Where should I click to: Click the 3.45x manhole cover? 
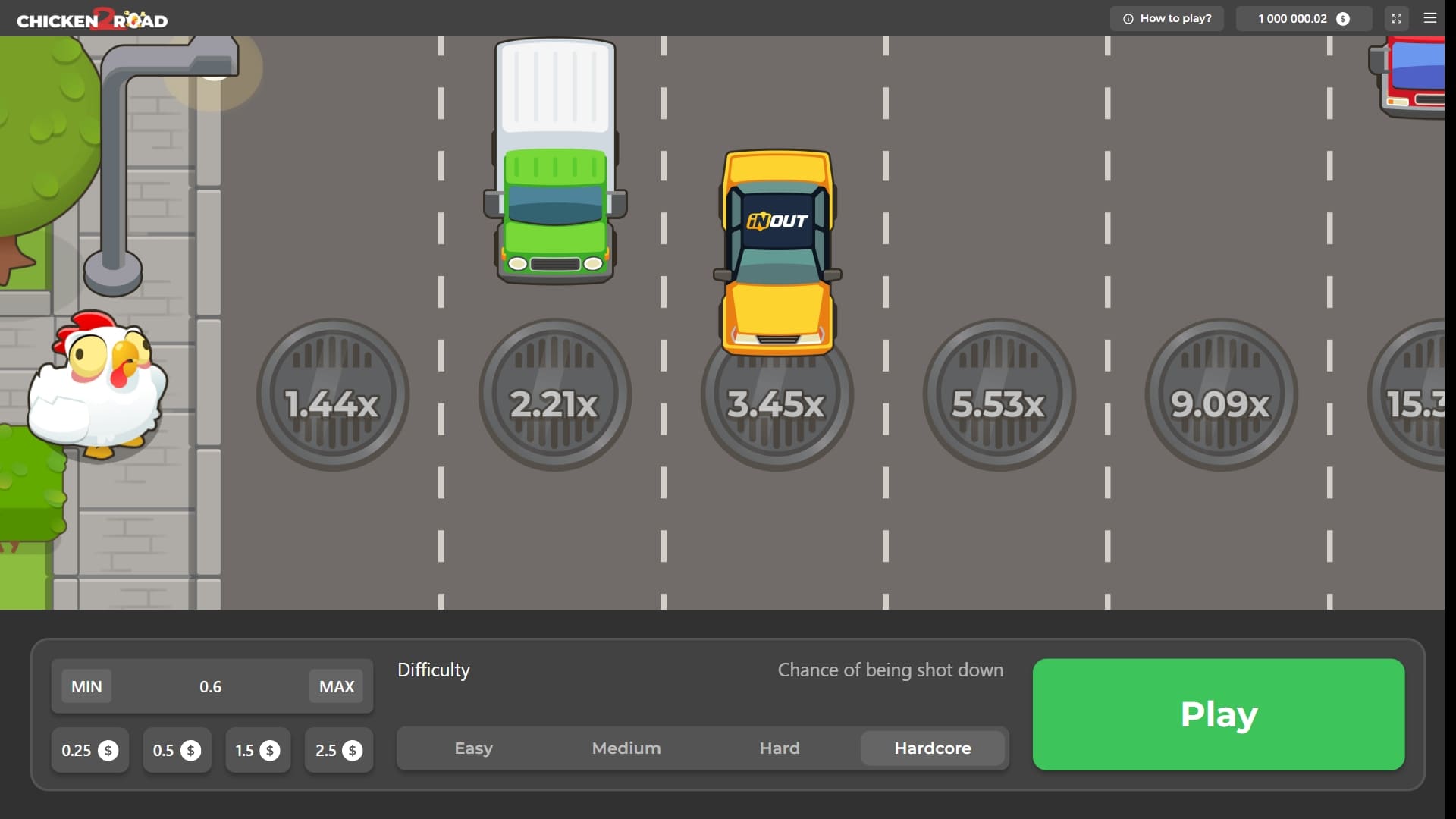coord(777,406)
